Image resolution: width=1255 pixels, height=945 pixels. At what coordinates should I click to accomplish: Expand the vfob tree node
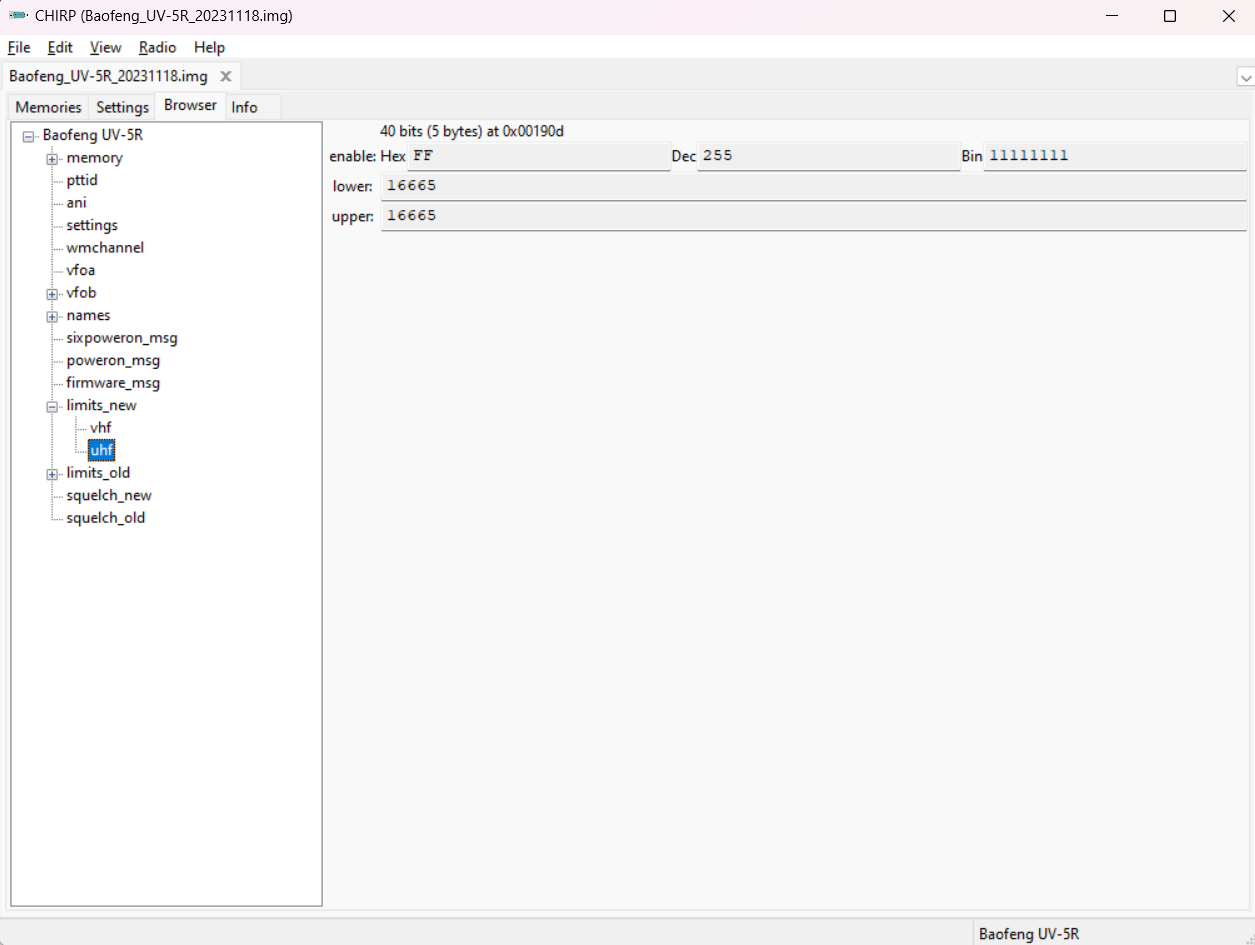coord(52,293)
